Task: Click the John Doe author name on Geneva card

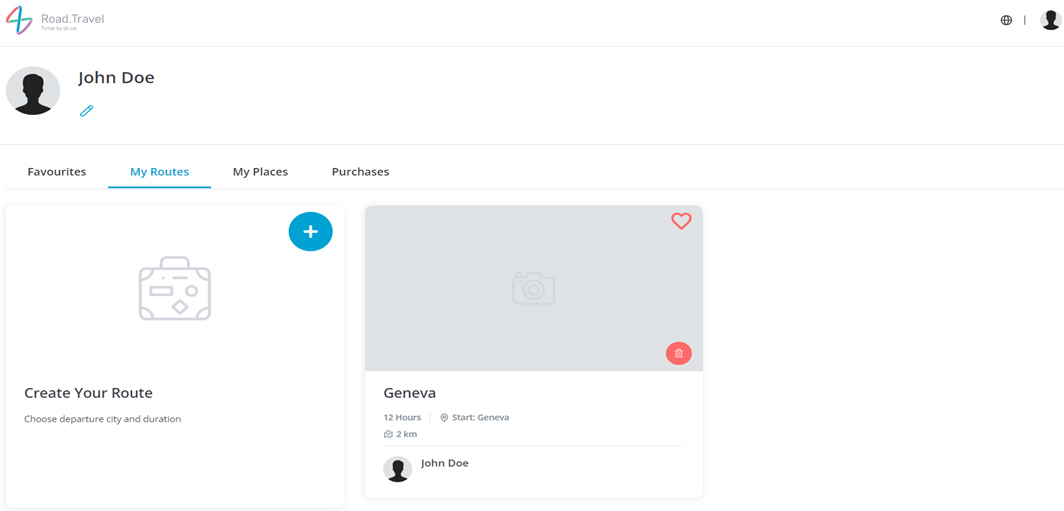Action: tap(444, 463)
